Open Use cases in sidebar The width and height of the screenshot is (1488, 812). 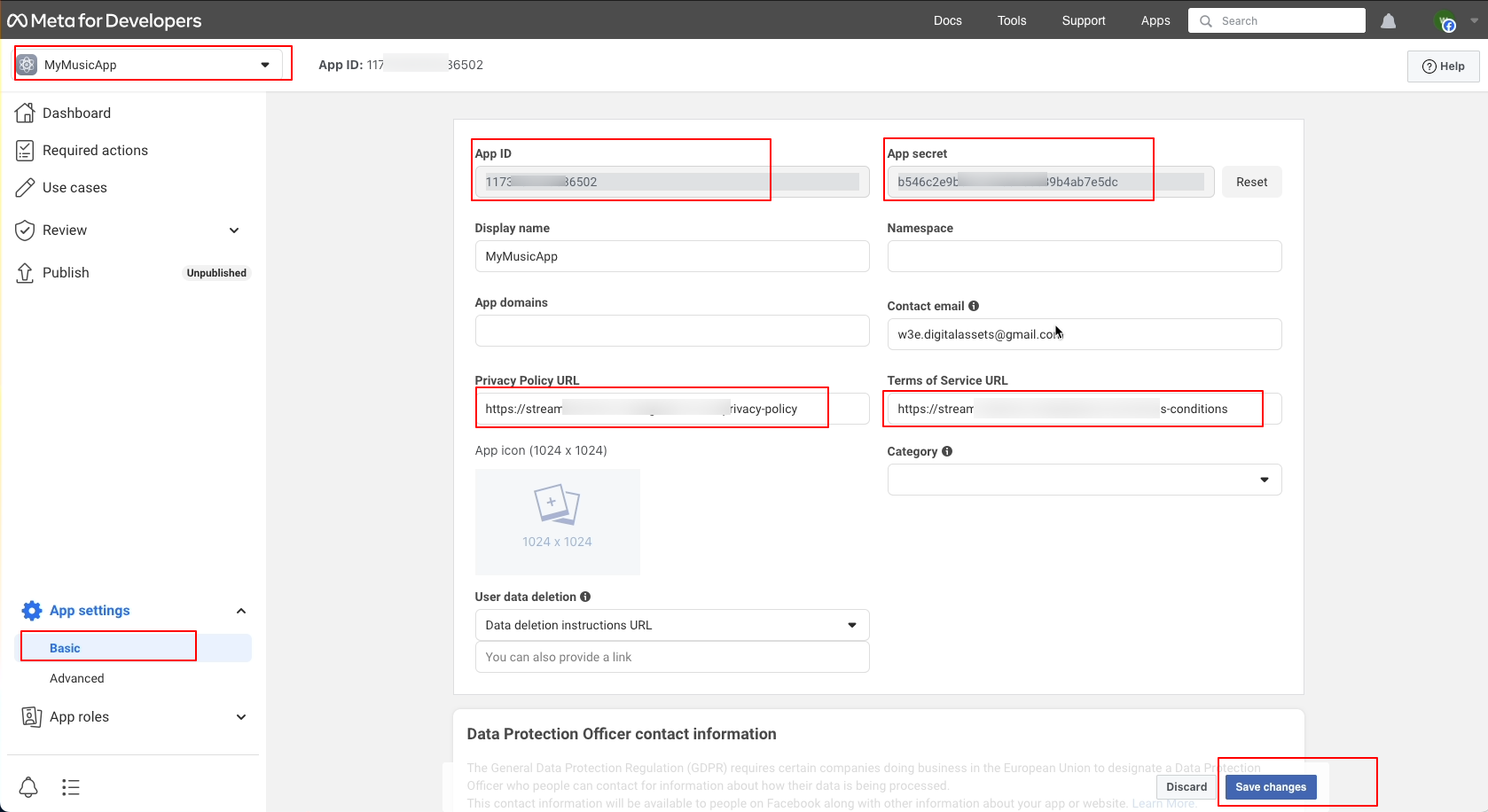[74, 187]
